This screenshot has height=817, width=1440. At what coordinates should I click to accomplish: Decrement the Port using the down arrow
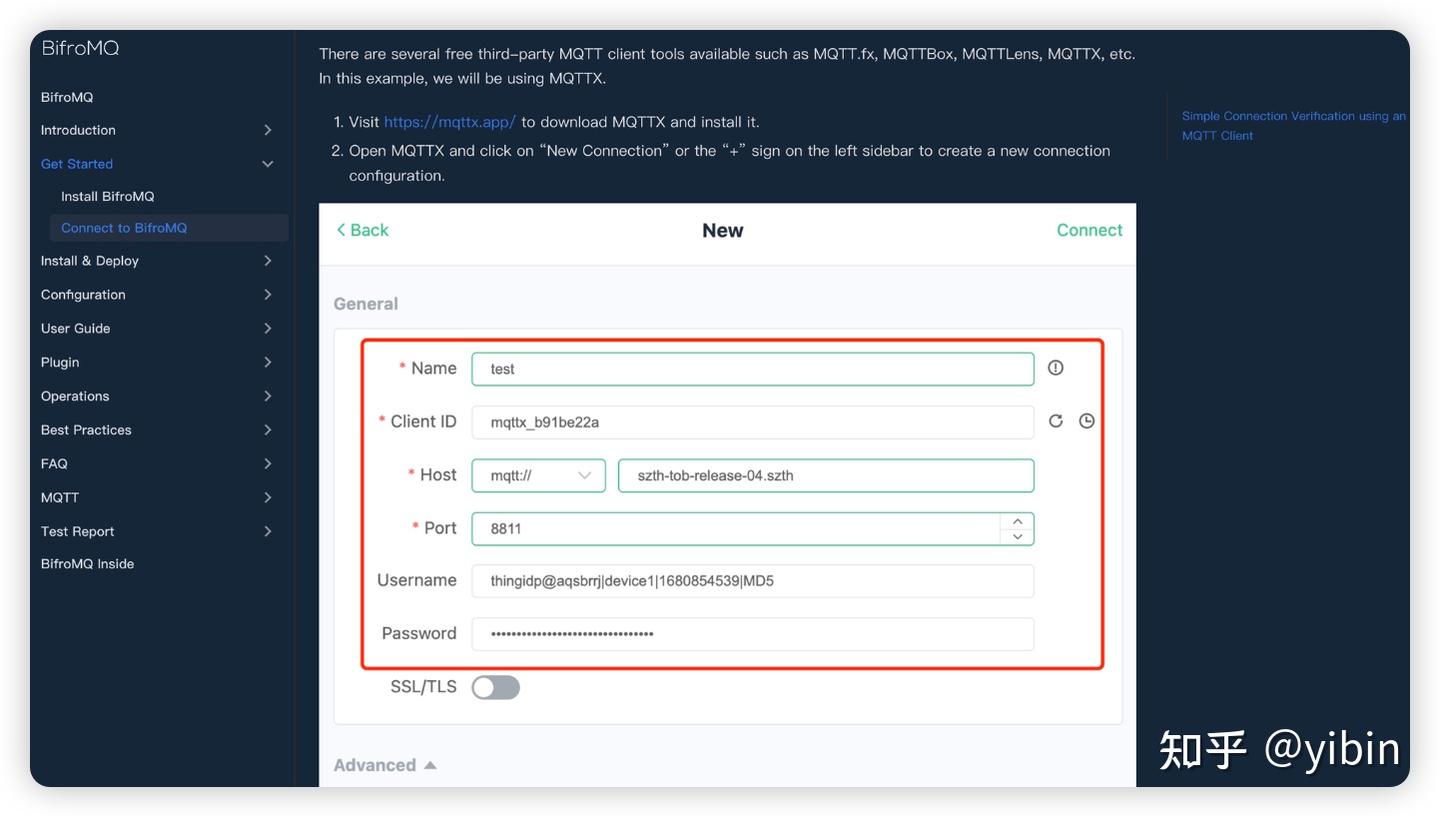[1017, 537]
